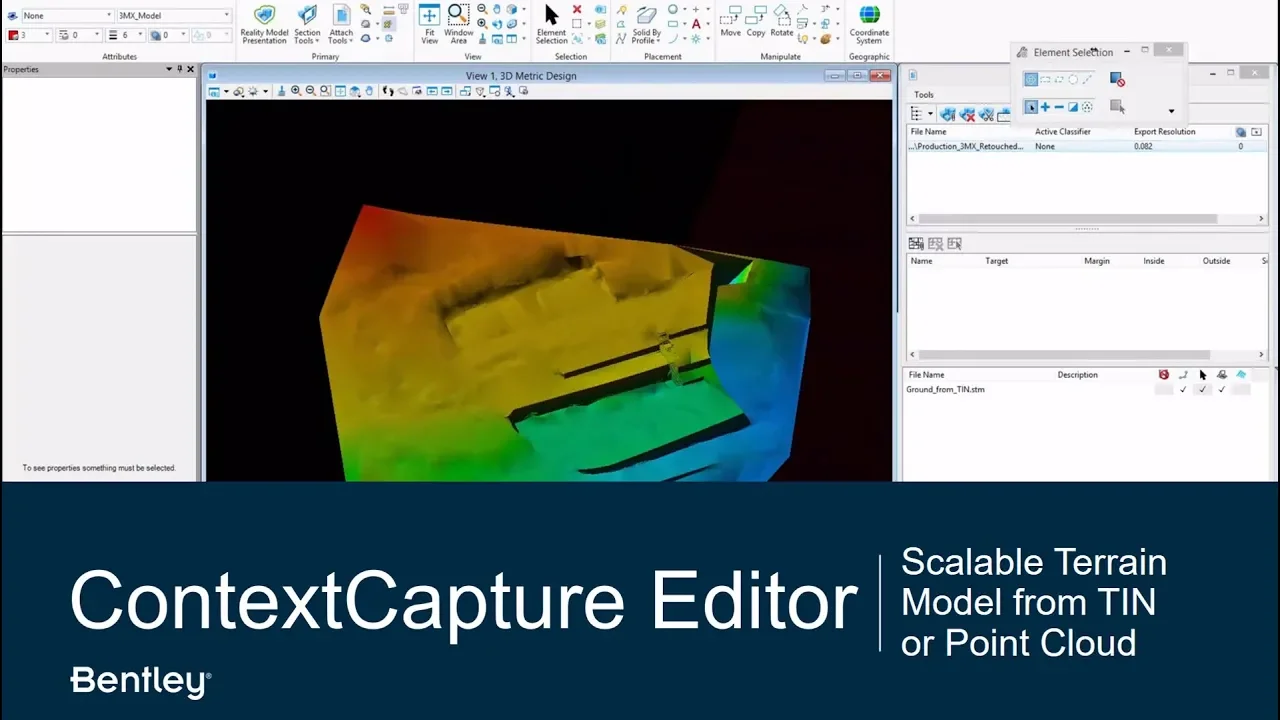Screen dimensions: 1280x720
Task: Select the Rotate tool
Action: (x=781, y=21)
